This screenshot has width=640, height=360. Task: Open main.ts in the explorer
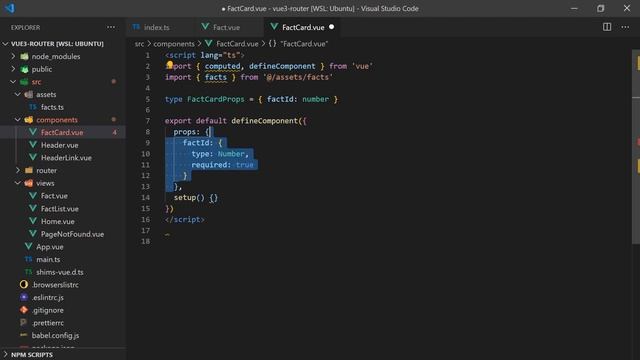pos(48,259)
